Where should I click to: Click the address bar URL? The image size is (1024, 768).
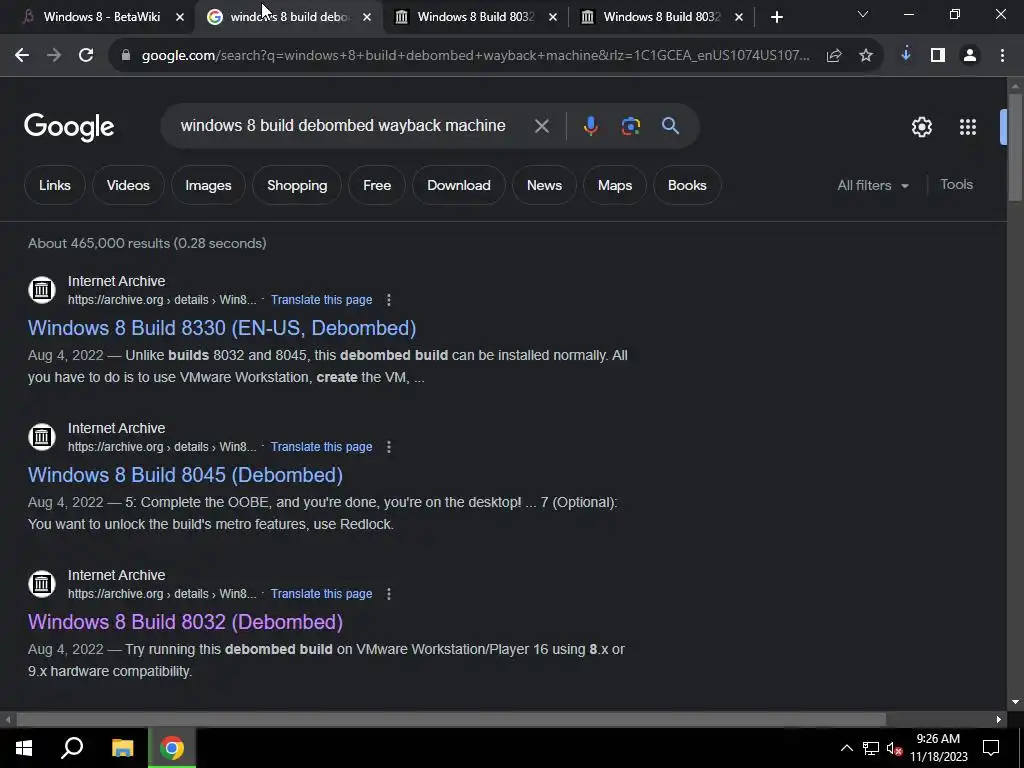point(475,56)
